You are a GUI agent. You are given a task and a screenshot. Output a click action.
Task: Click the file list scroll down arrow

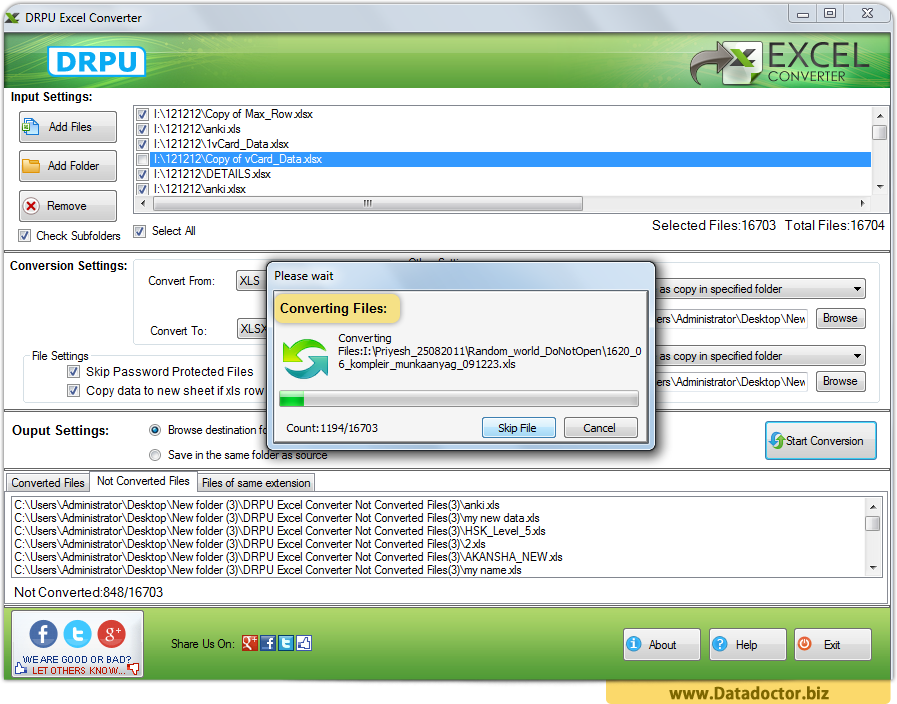pyautogui.click(x=880, y=187)
